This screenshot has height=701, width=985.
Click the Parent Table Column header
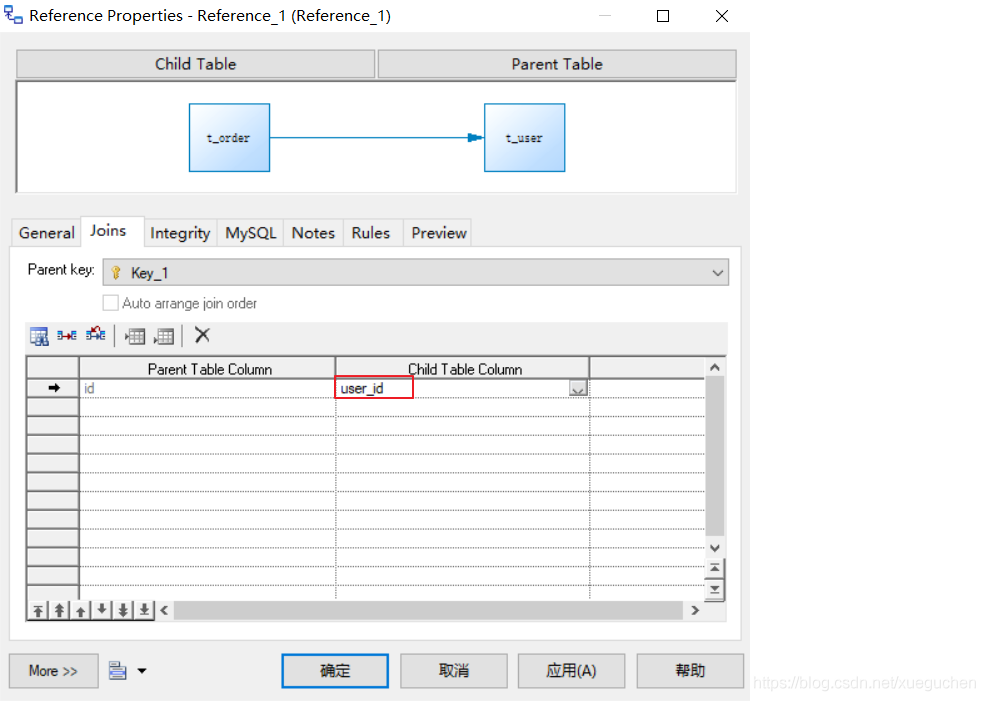[207, 369]
